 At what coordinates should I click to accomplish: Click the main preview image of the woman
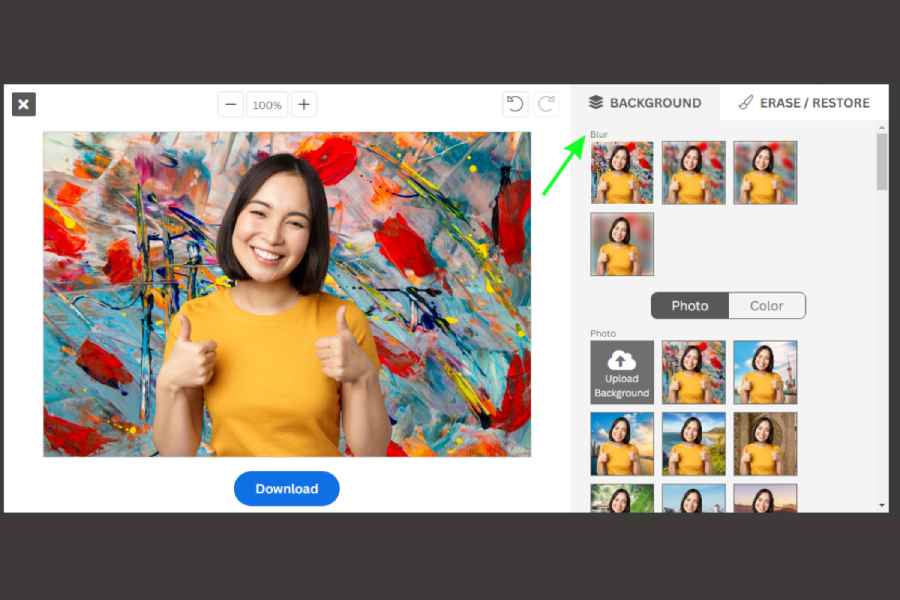[x=287, y=295]
